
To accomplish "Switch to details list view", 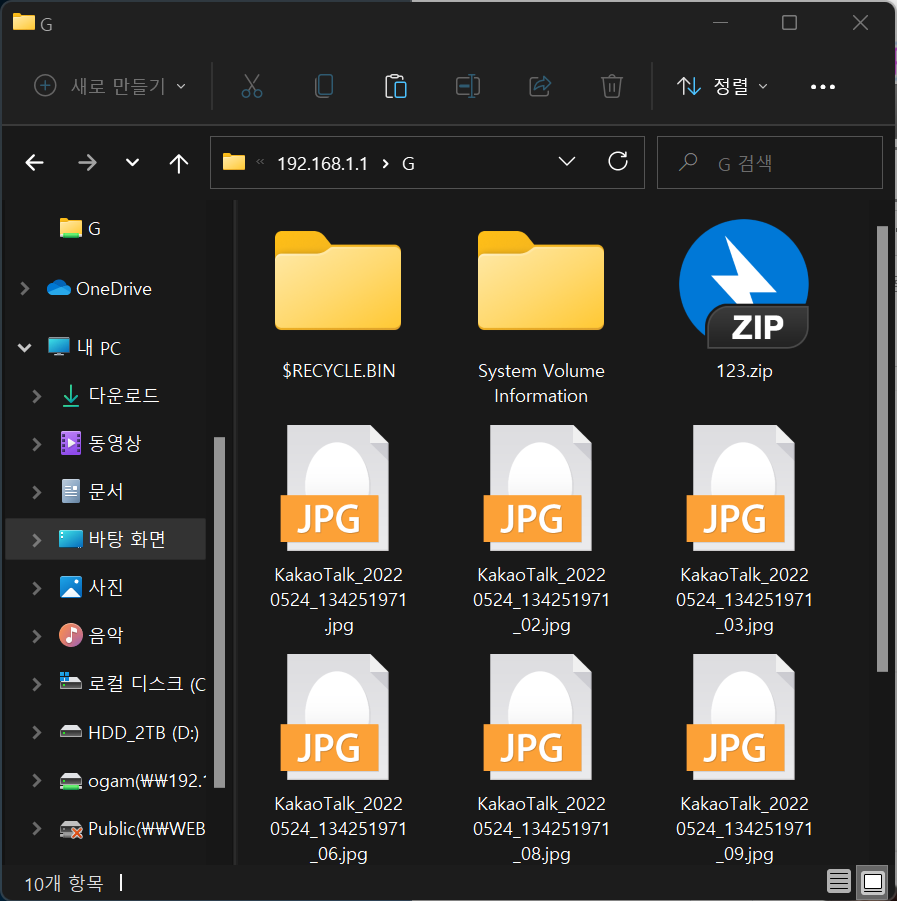I will pos(839,882).
